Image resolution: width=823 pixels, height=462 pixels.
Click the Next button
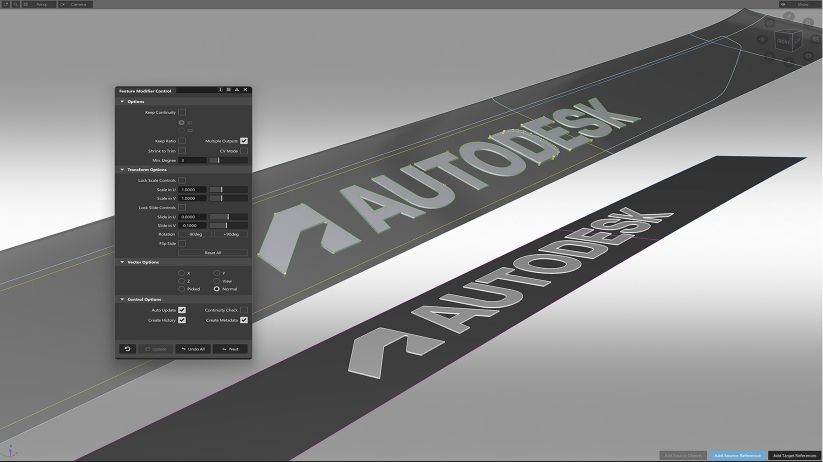[230, 349]
